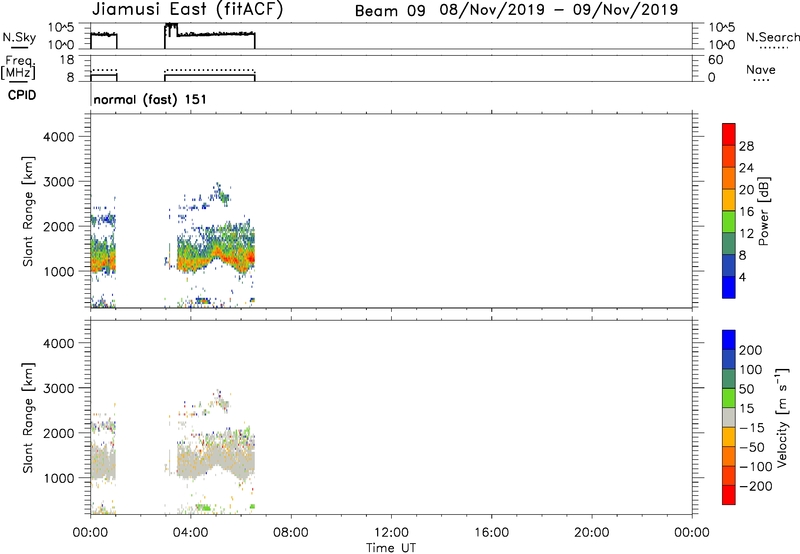800x554 pixels.
Task: Click the '18' frequency axis tick
Action: 67,60
